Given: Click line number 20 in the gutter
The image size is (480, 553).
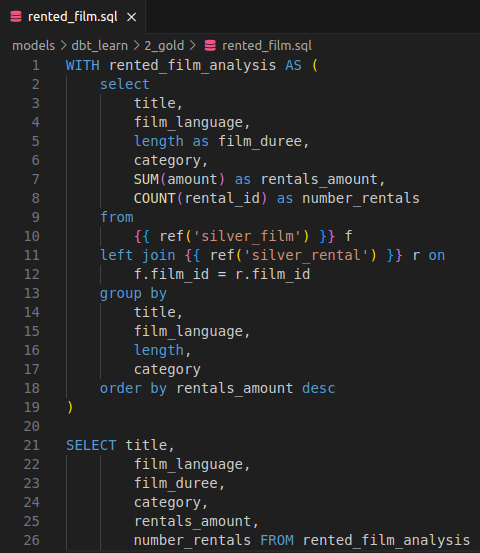Looking at the screenshot, I should tap(32, 426).
